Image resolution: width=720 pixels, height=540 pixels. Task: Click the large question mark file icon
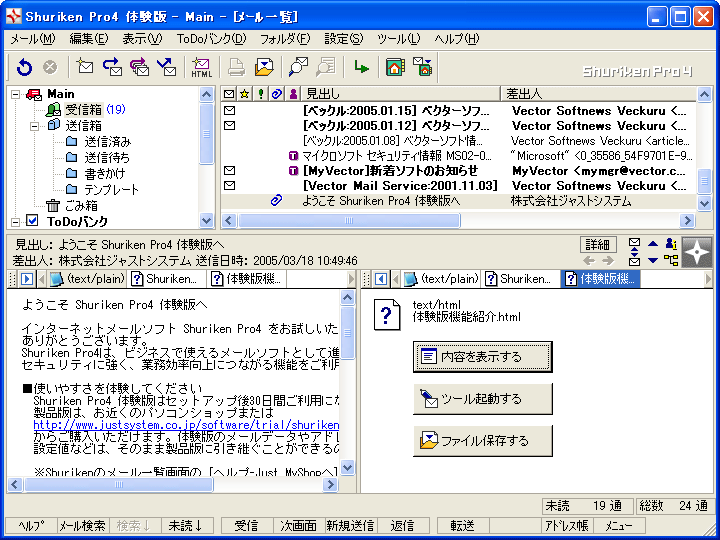point(387,315)
